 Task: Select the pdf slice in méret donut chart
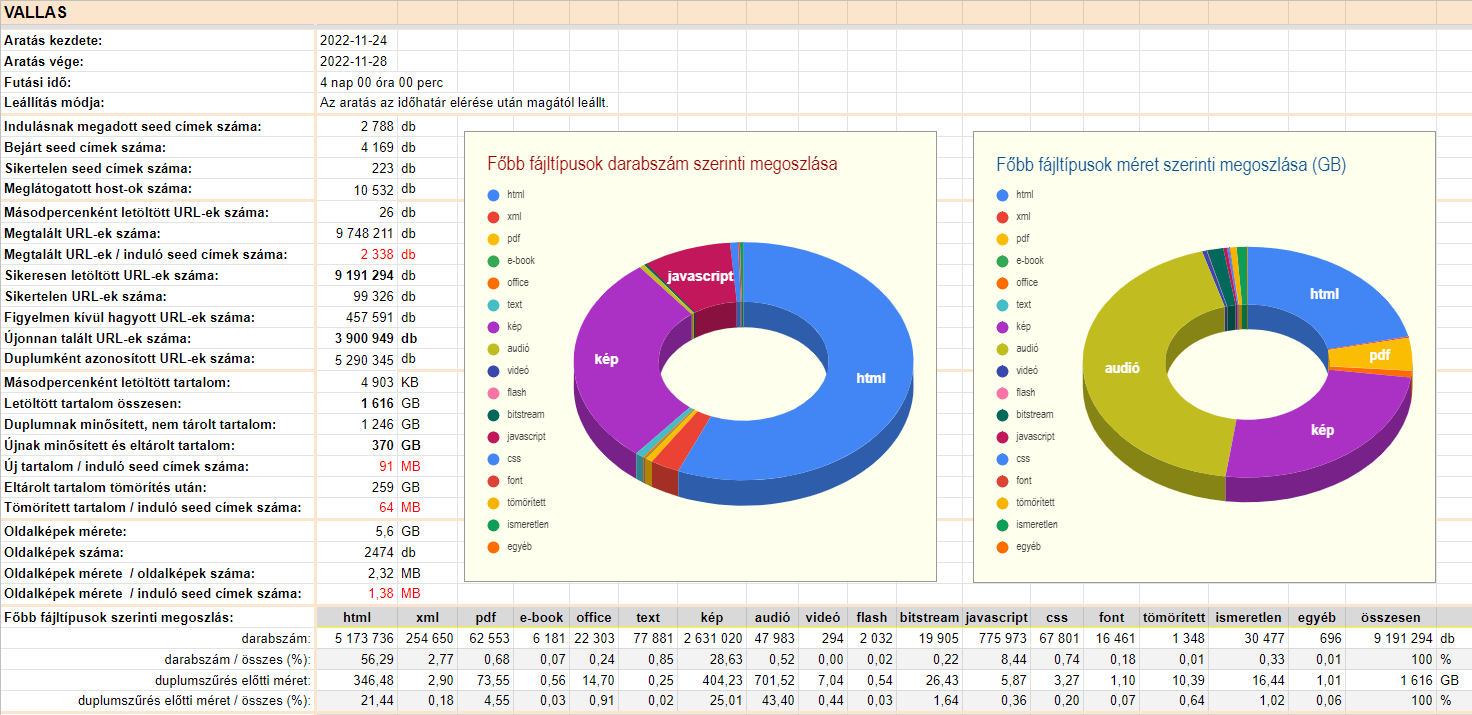pyautogui.click(x=1379, y=355)
